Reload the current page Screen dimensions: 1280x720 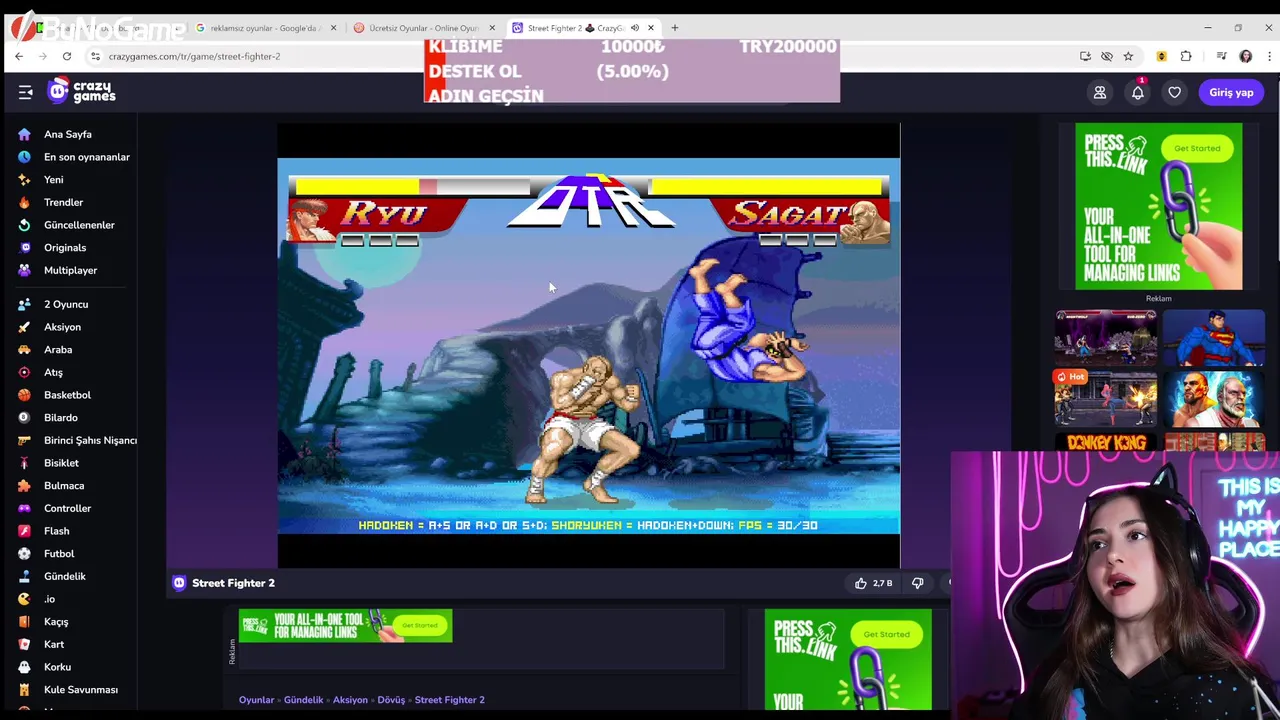pyautogui.click(x=67, y=56)
